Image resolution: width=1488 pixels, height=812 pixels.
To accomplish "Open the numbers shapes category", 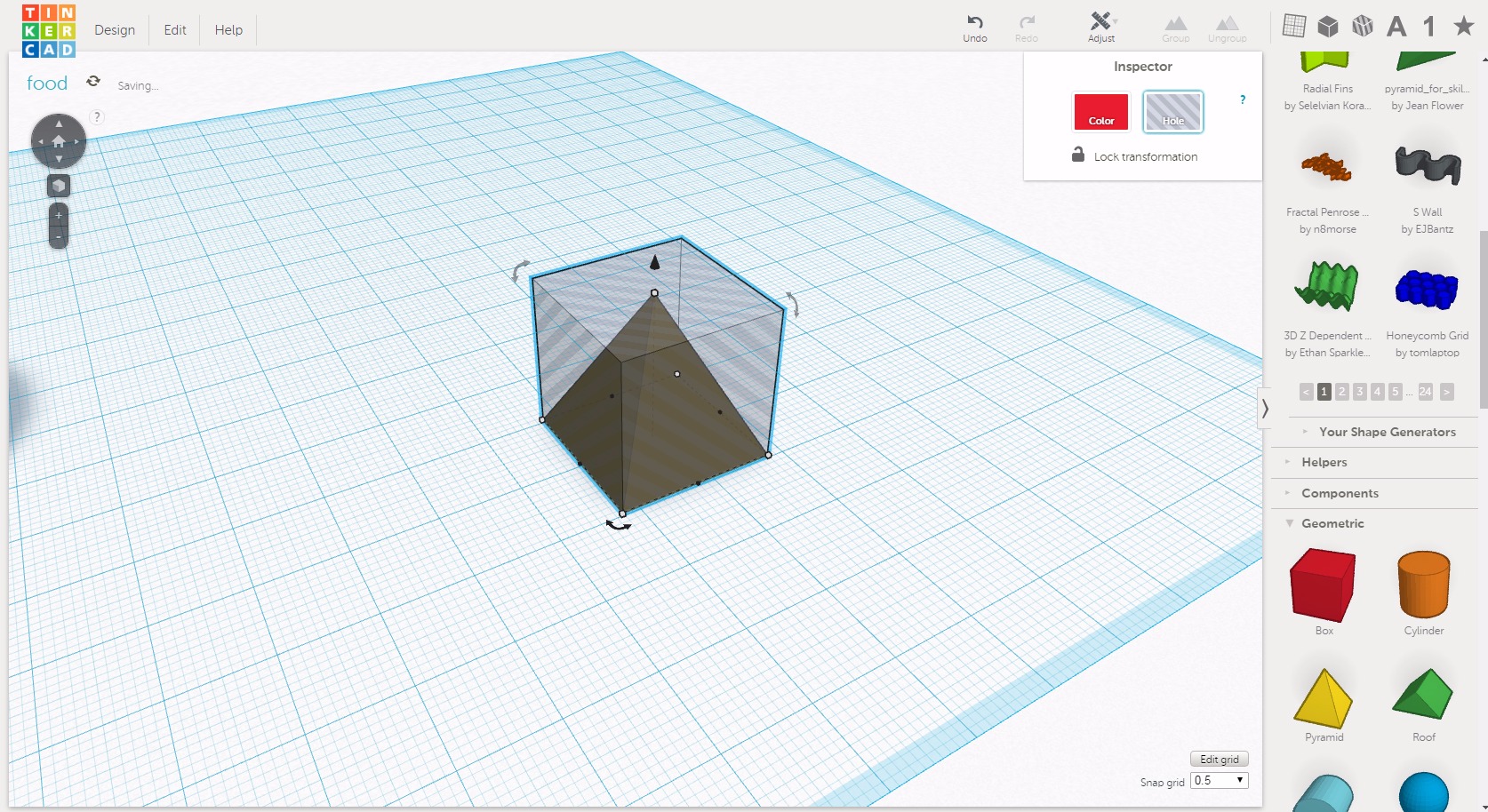I will click(x=1429, y=27).
